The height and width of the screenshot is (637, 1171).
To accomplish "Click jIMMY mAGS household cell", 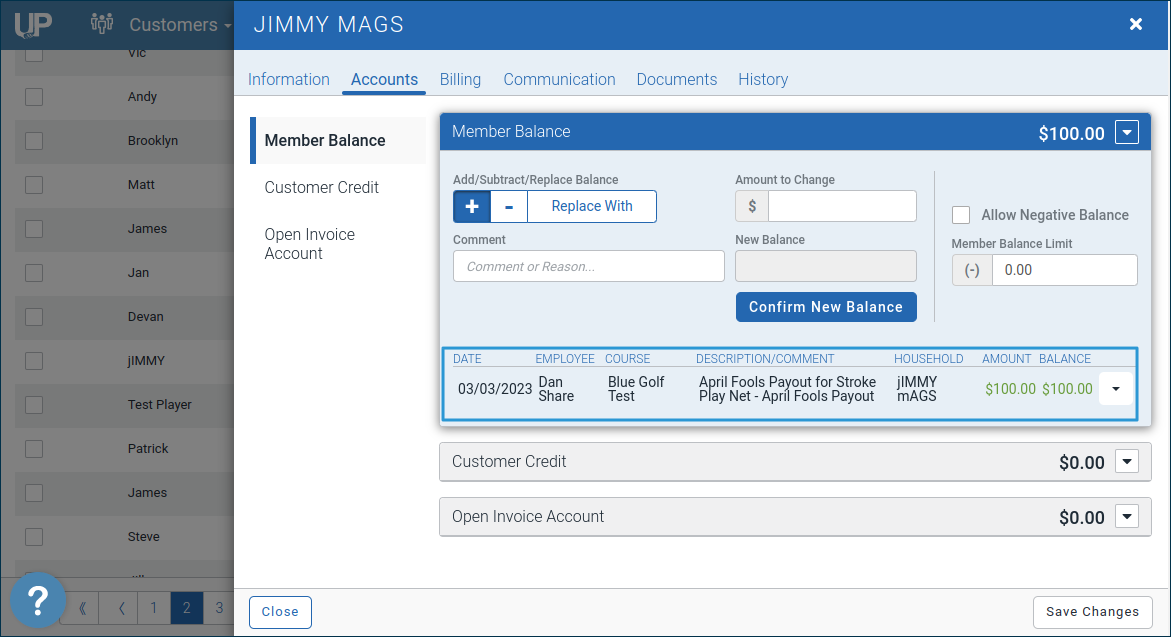I will coord(916,389).
